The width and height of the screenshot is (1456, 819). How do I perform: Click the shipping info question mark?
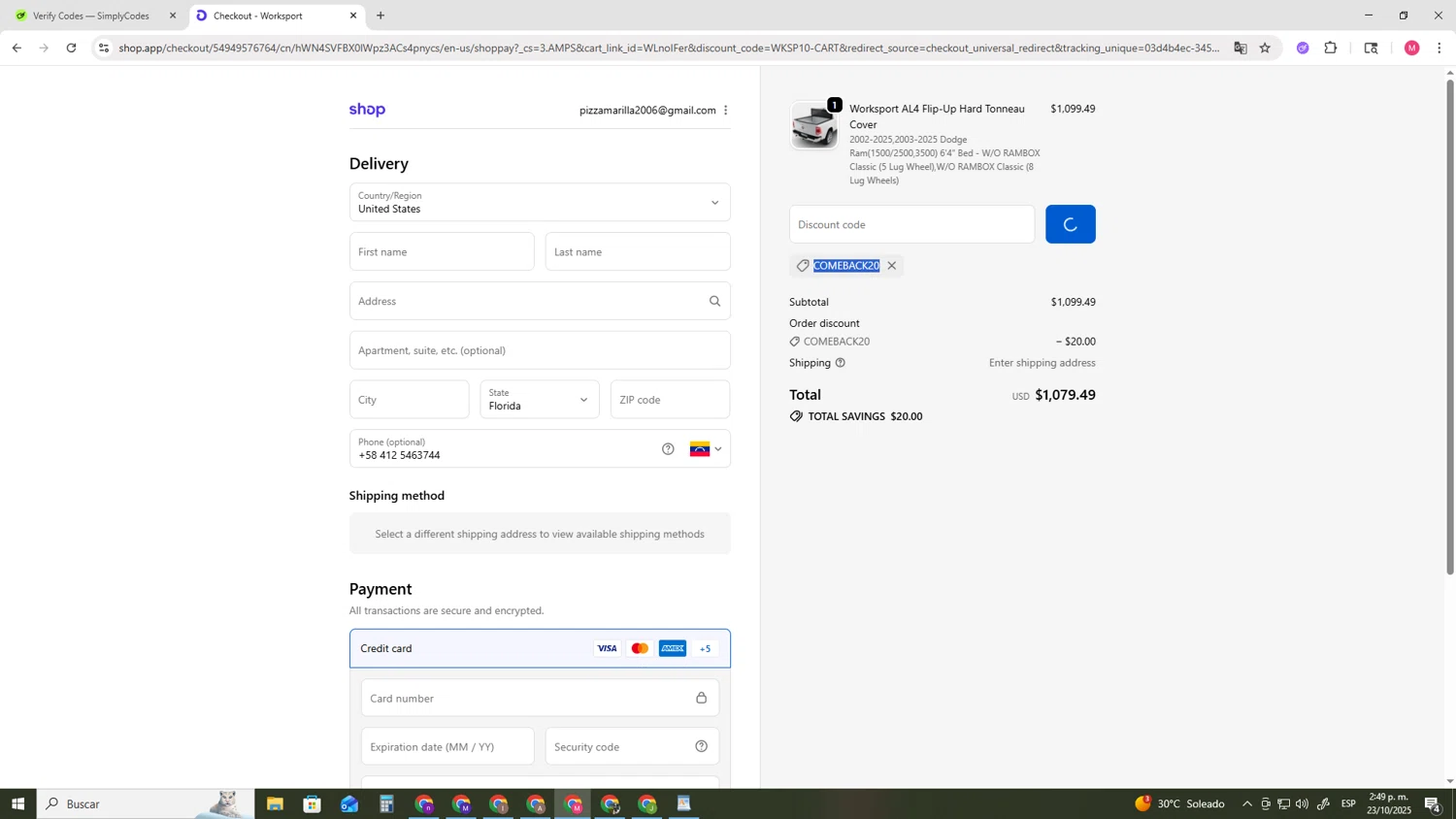[x=841, y=363]
